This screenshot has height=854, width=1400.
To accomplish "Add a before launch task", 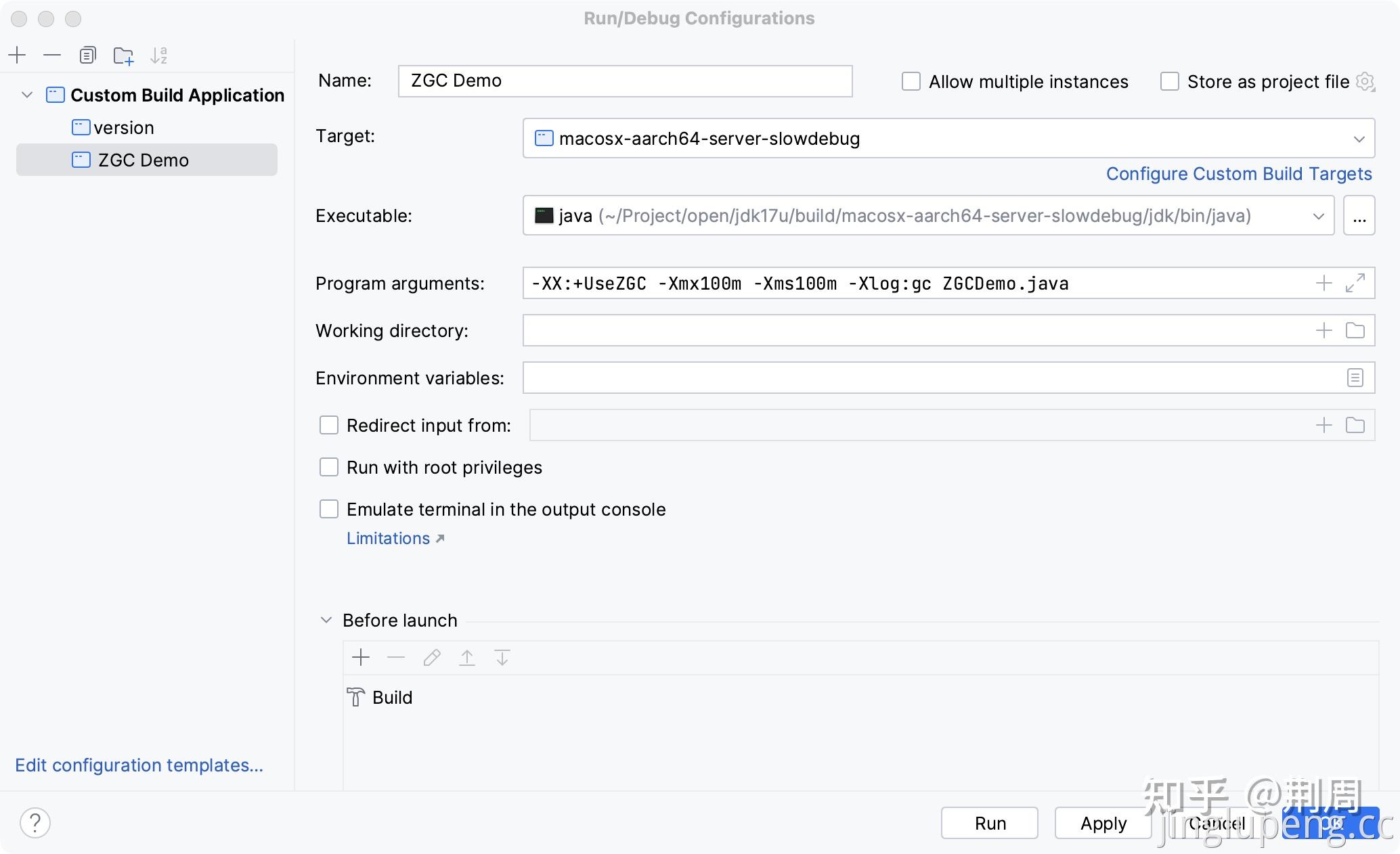I will pos(361,657).
